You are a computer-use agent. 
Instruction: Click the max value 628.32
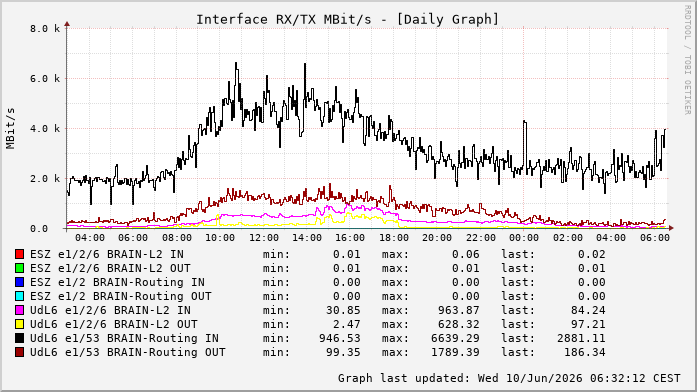click(459, 324)
